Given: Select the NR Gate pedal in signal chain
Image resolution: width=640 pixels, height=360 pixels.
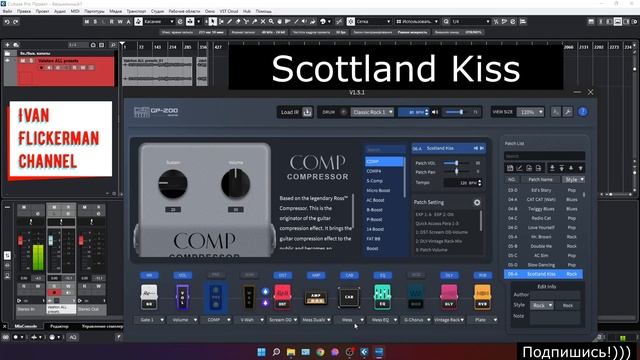Looking at the screenshot, I should [x=149, y=297].
